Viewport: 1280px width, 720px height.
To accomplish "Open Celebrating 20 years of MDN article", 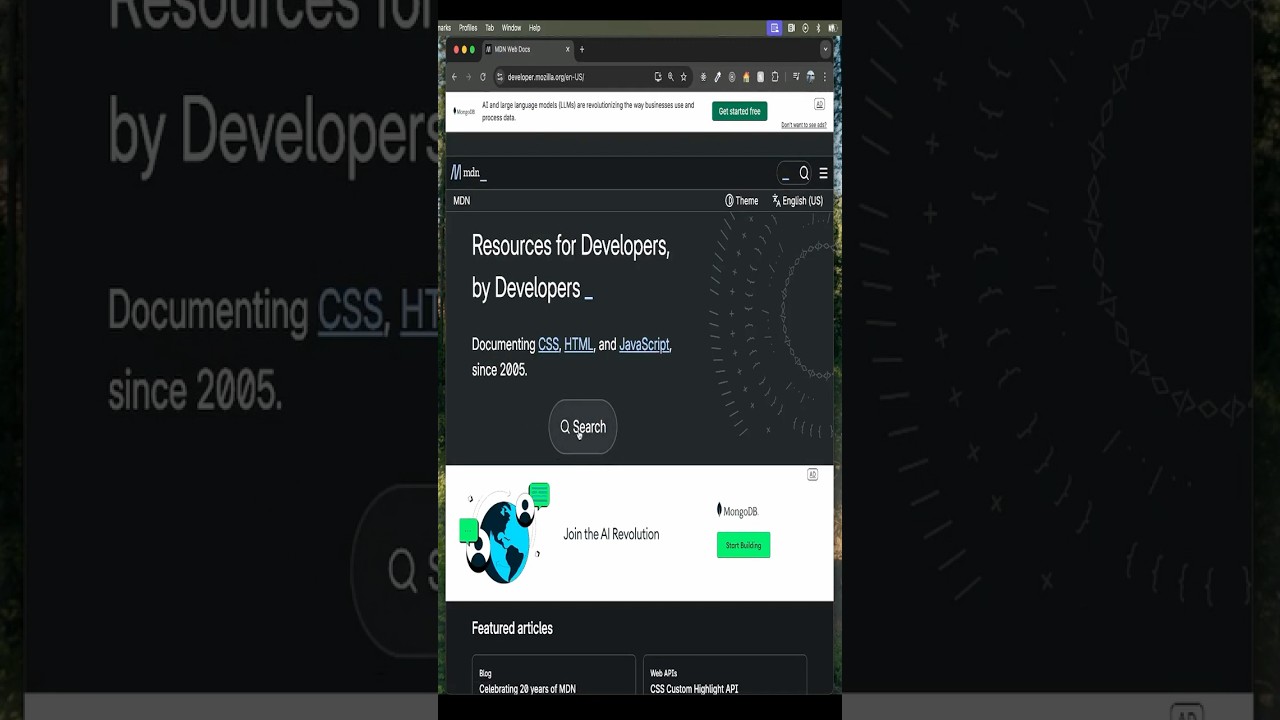I will (527, 689).
